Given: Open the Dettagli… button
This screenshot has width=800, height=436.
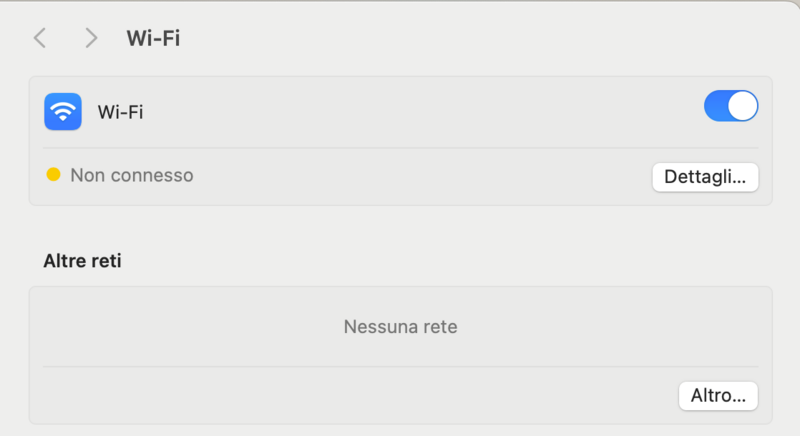Looking at the screenshot, I should click(x=705, y=177).
